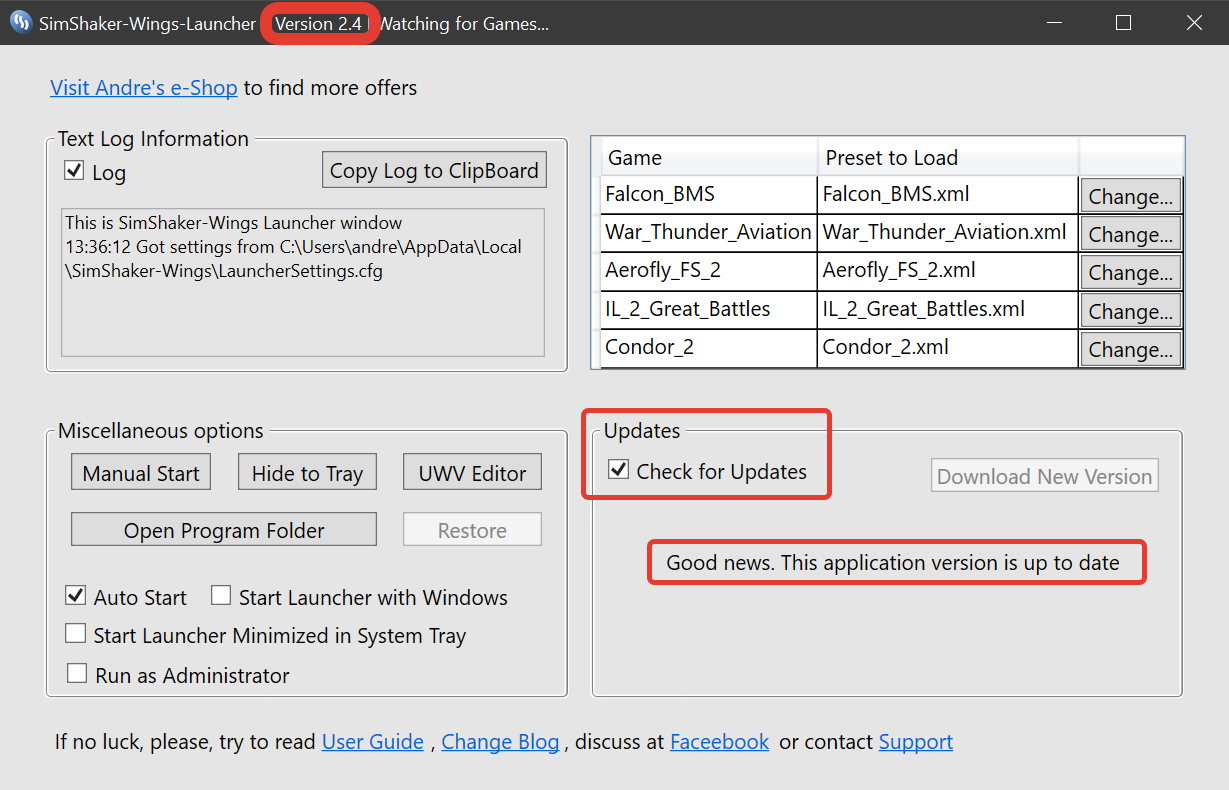Select the Condor_2 game cell
Image resolution: width=1229 pixels, height=790 pixels.
(708, 348)
